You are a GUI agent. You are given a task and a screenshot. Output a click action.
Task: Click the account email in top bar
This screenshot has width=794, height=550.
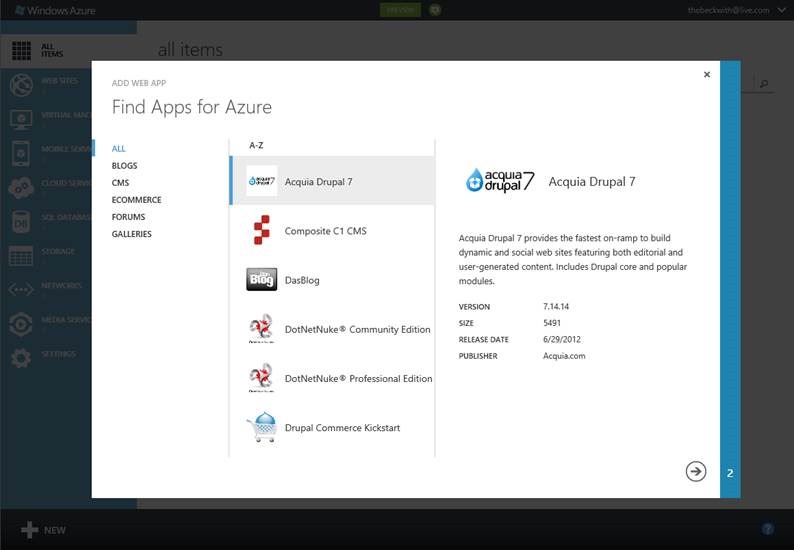pyautogui.click(x=728, y=10)
